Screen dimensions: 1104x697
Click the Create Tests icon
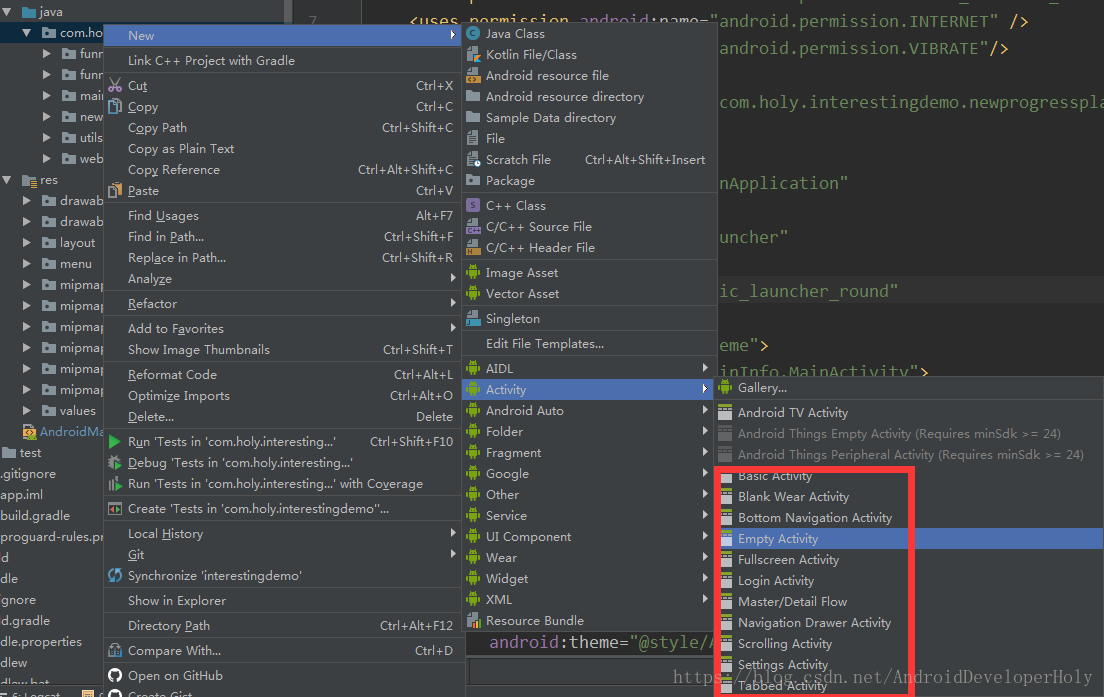click(115, 508)
